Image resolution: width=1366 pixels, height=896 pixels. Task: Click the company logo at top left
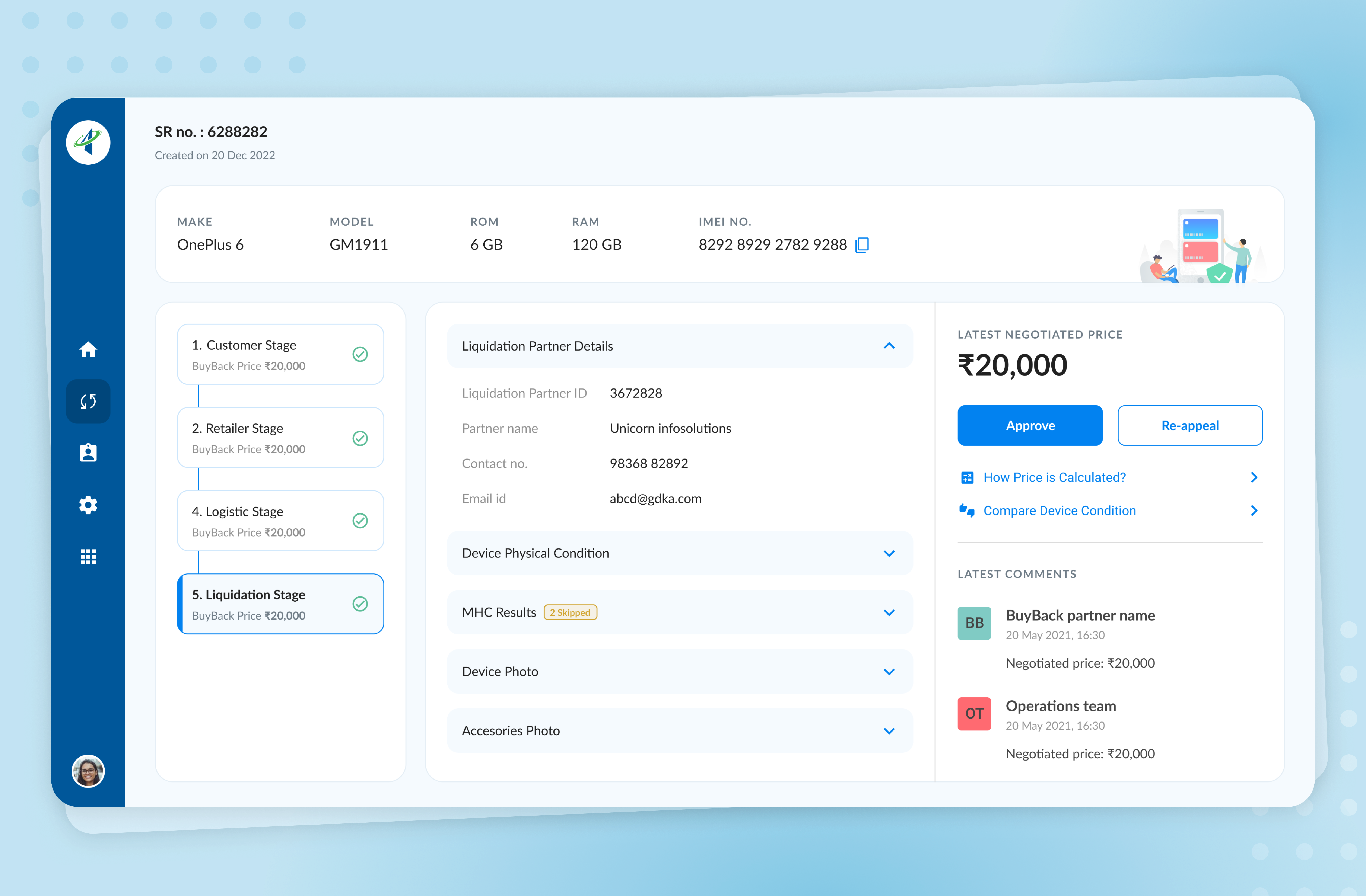coord(88,142)
